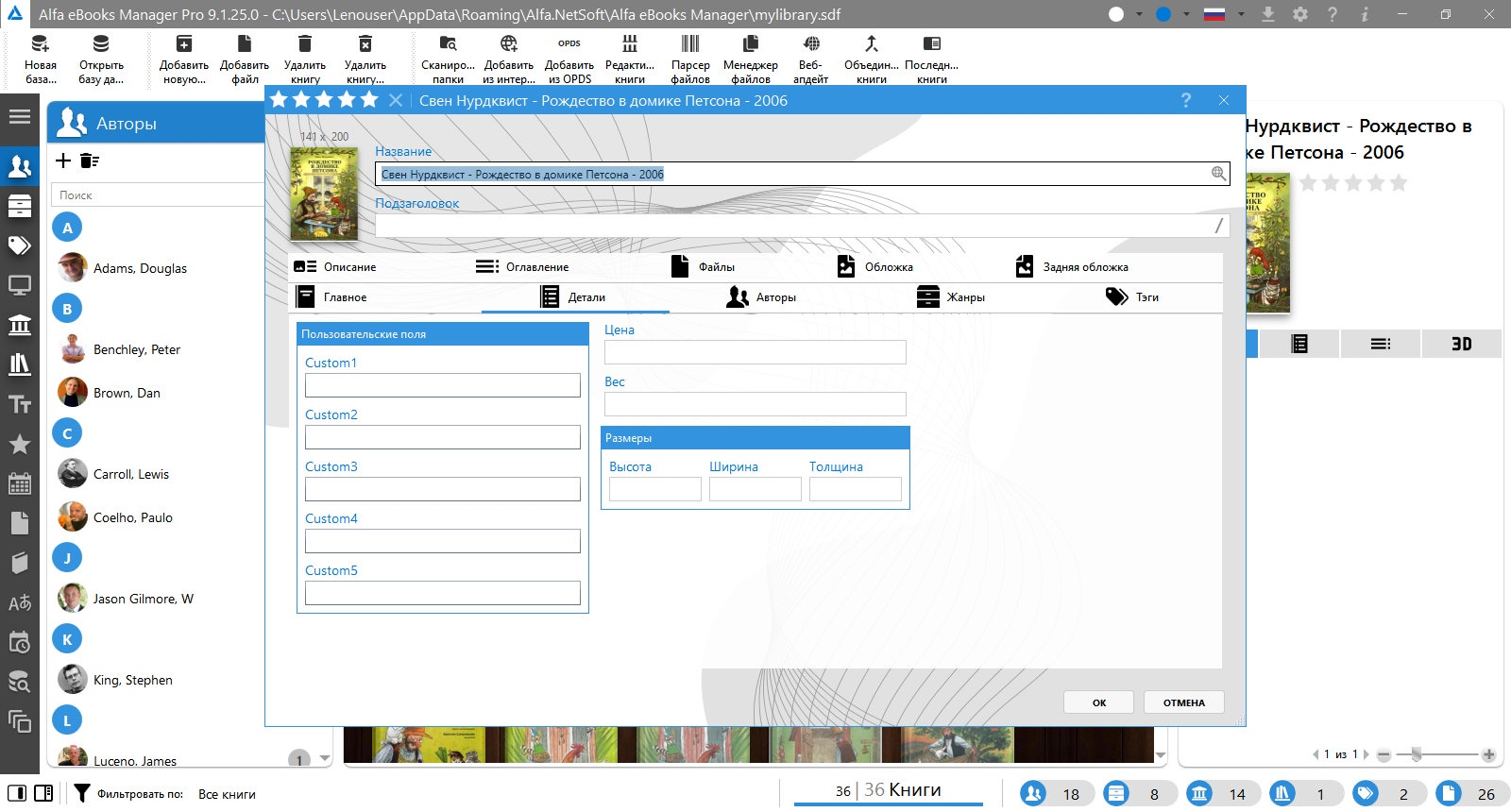Switch to Жанры tab

(951, 297)
